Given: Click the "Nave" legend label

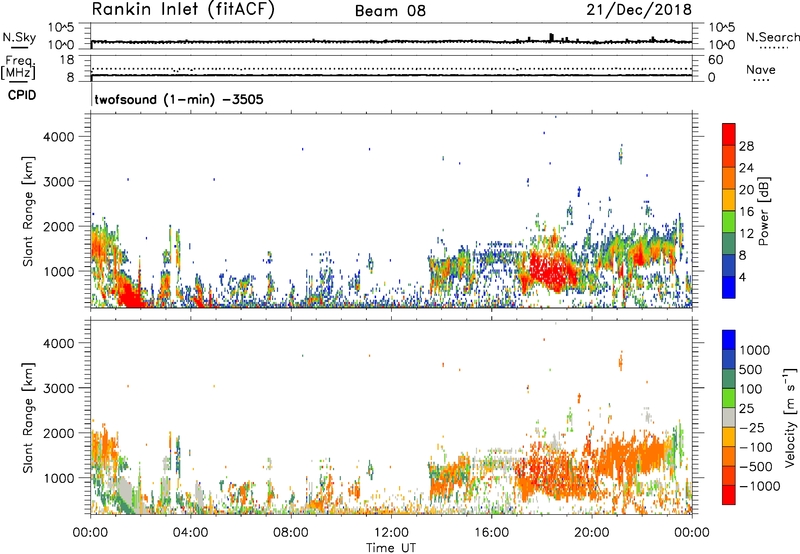Looking at the screenshot, I should point(761,70).
